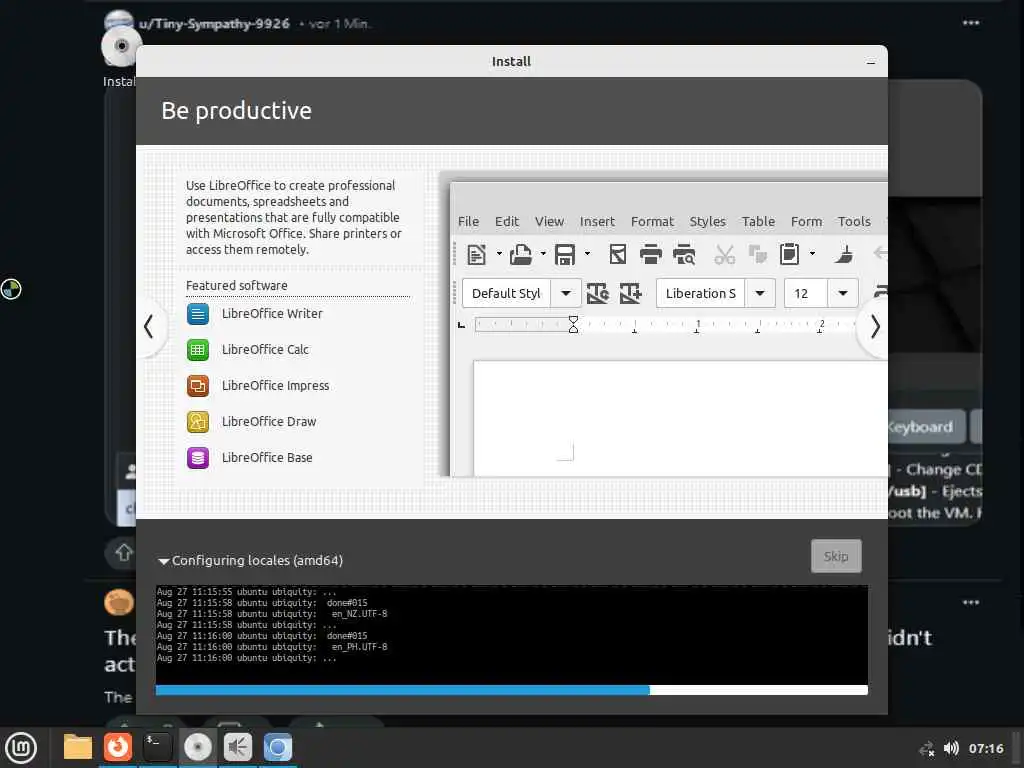Viewport: 1024px width, 768px height.
Task: Collapse the Configuring locales log expander
Action: (163, 561)
